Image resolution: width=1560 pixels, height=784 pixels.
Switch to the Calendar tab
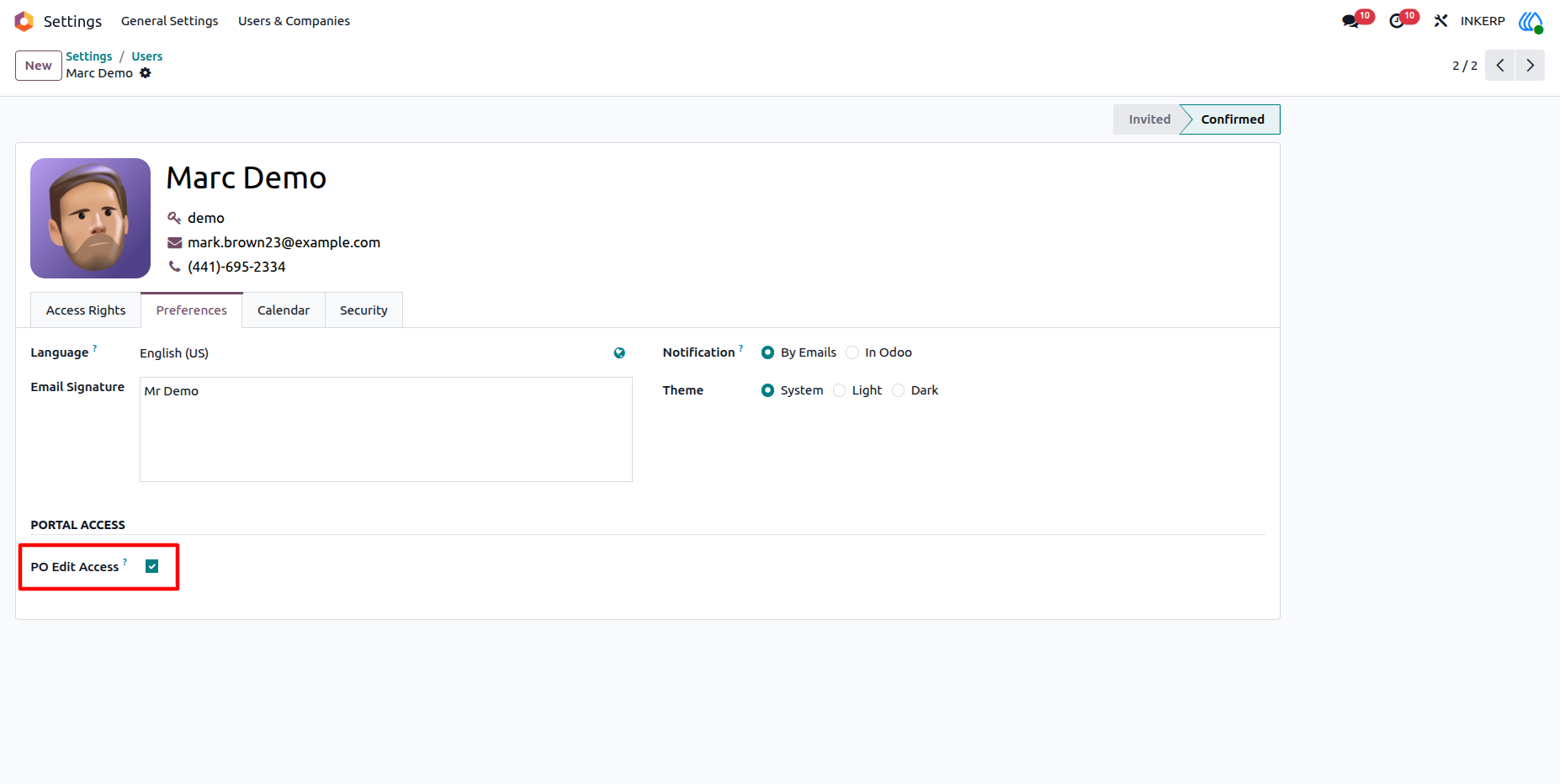point(284,310)
